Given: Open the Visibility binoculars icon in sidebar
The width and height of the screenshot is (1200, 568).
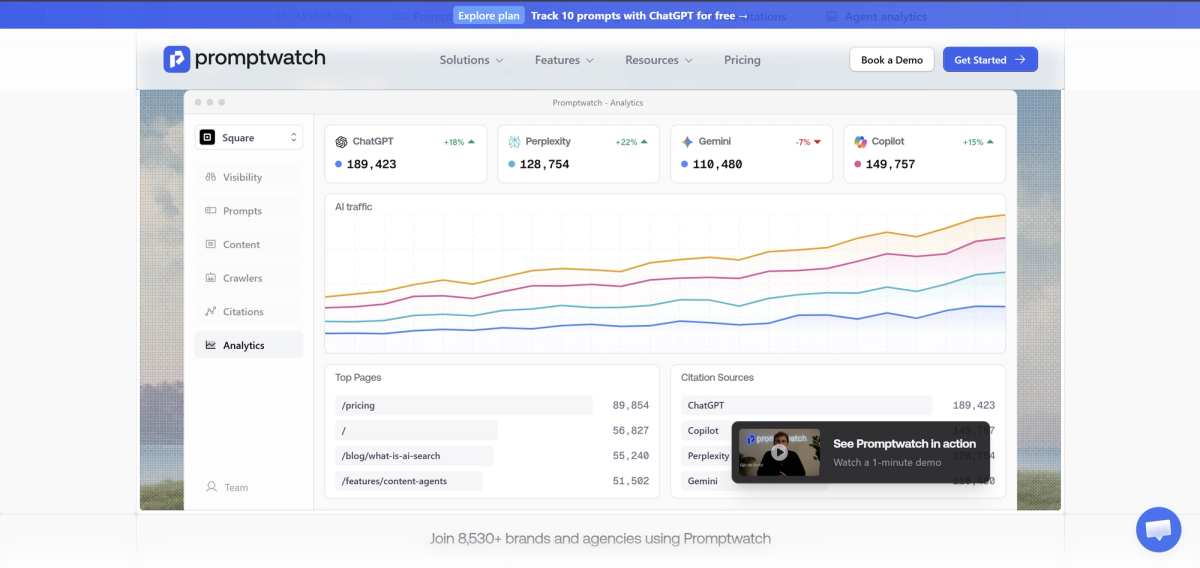Looking at the screenshot, I should point(211,177).
